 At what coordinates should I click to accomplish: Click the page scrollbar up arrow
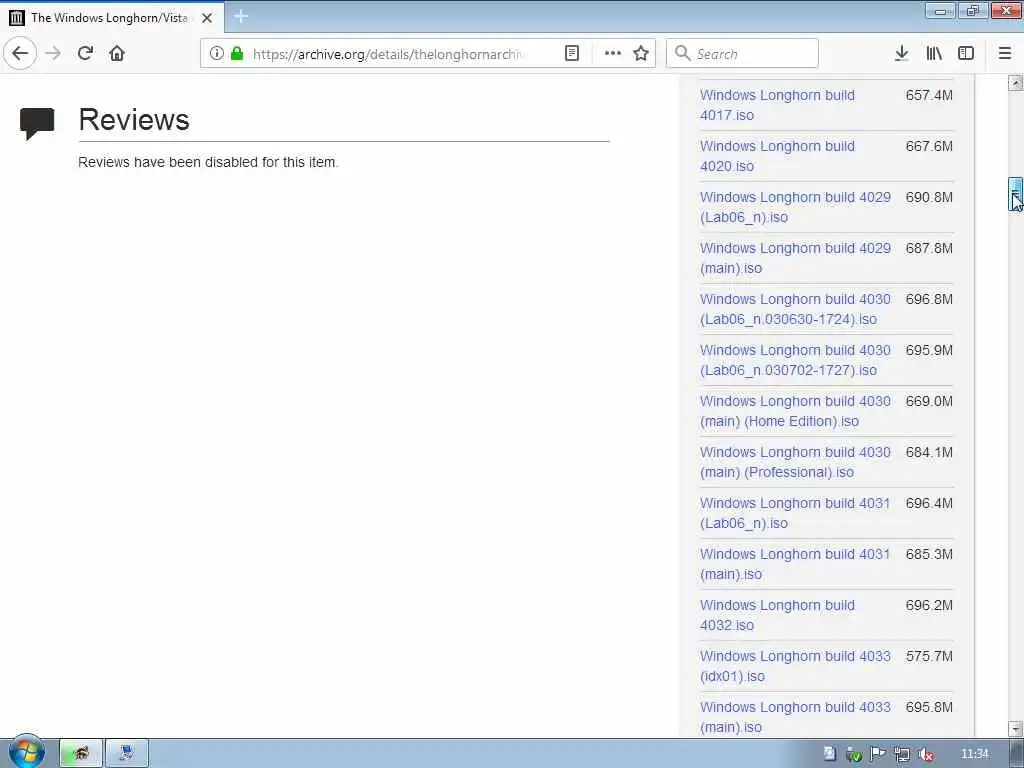click(1015, 82)
